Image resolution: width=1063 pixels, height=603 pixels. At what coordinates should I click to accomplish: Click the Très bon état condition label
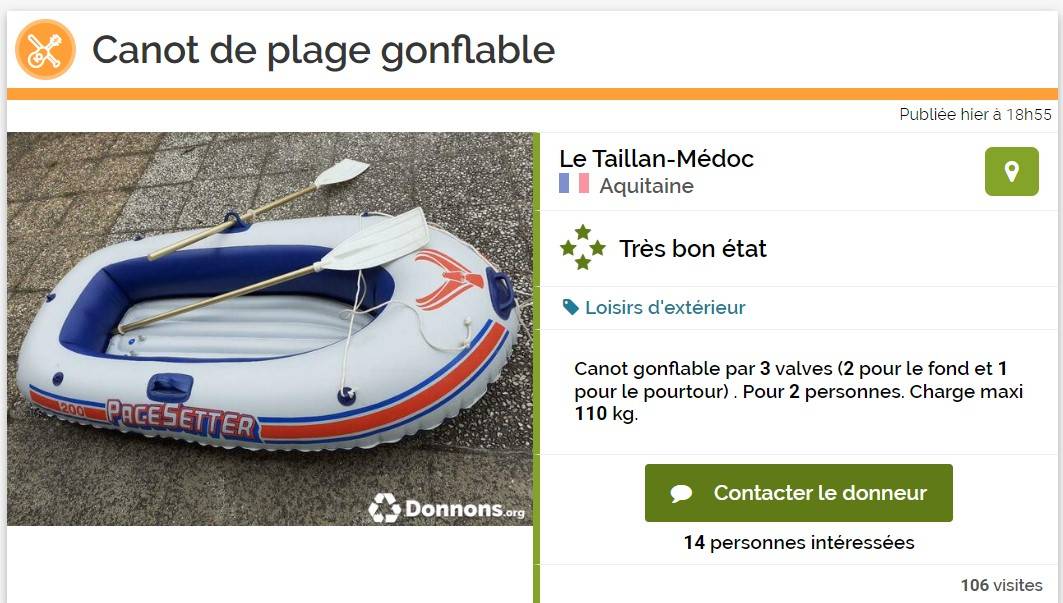point(693,248)
